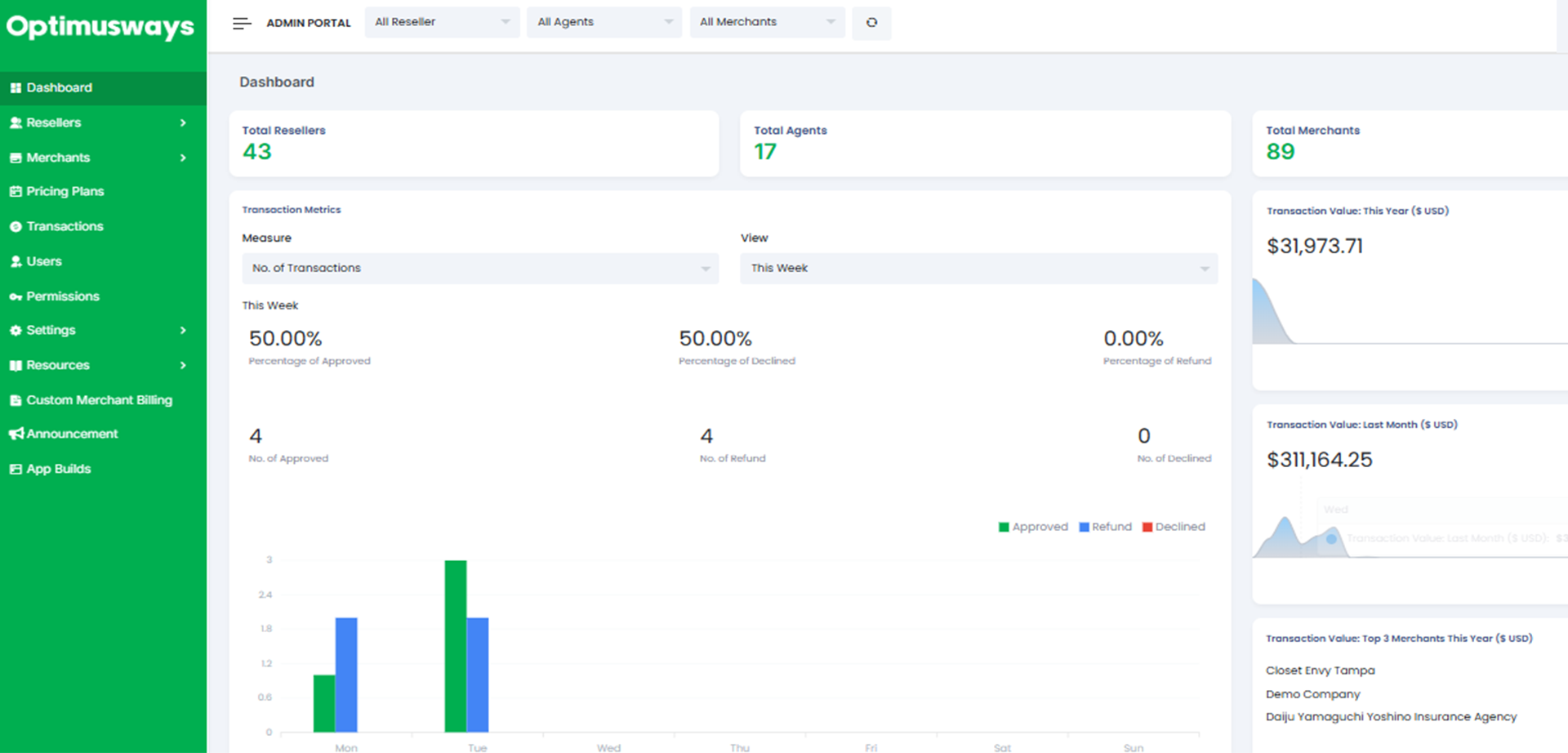Toggle the Refund legend entry
Viewport: 1568px width, 753px height.
(1105, 527)
